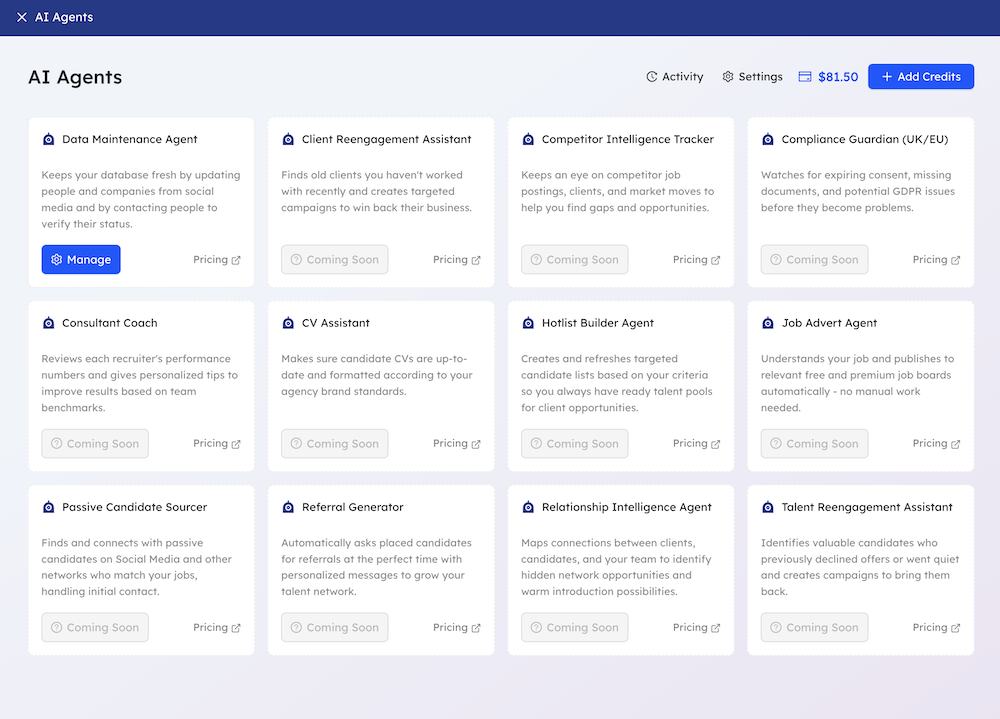Open AI Agents Settings
Screen dimensions: 1000x719
[x=752, y=77]
